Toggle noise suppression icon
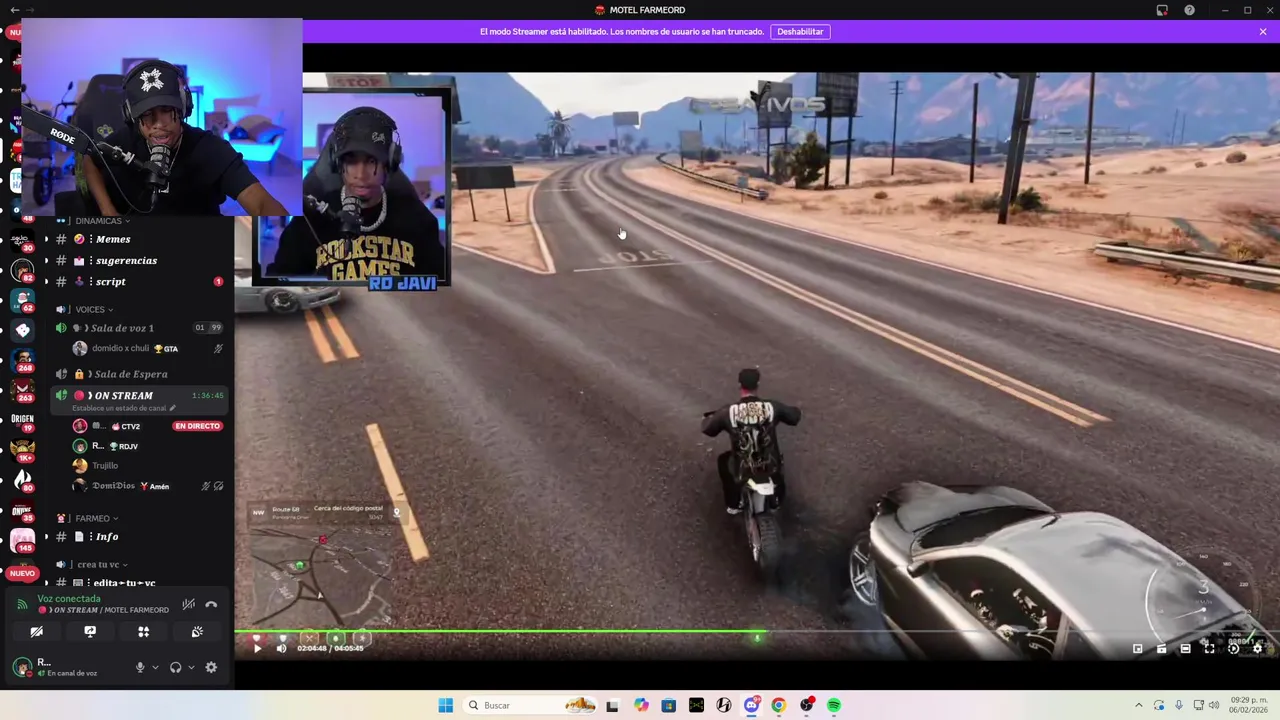The width and height of the screenshot is (1280, 720). point(188,605)
